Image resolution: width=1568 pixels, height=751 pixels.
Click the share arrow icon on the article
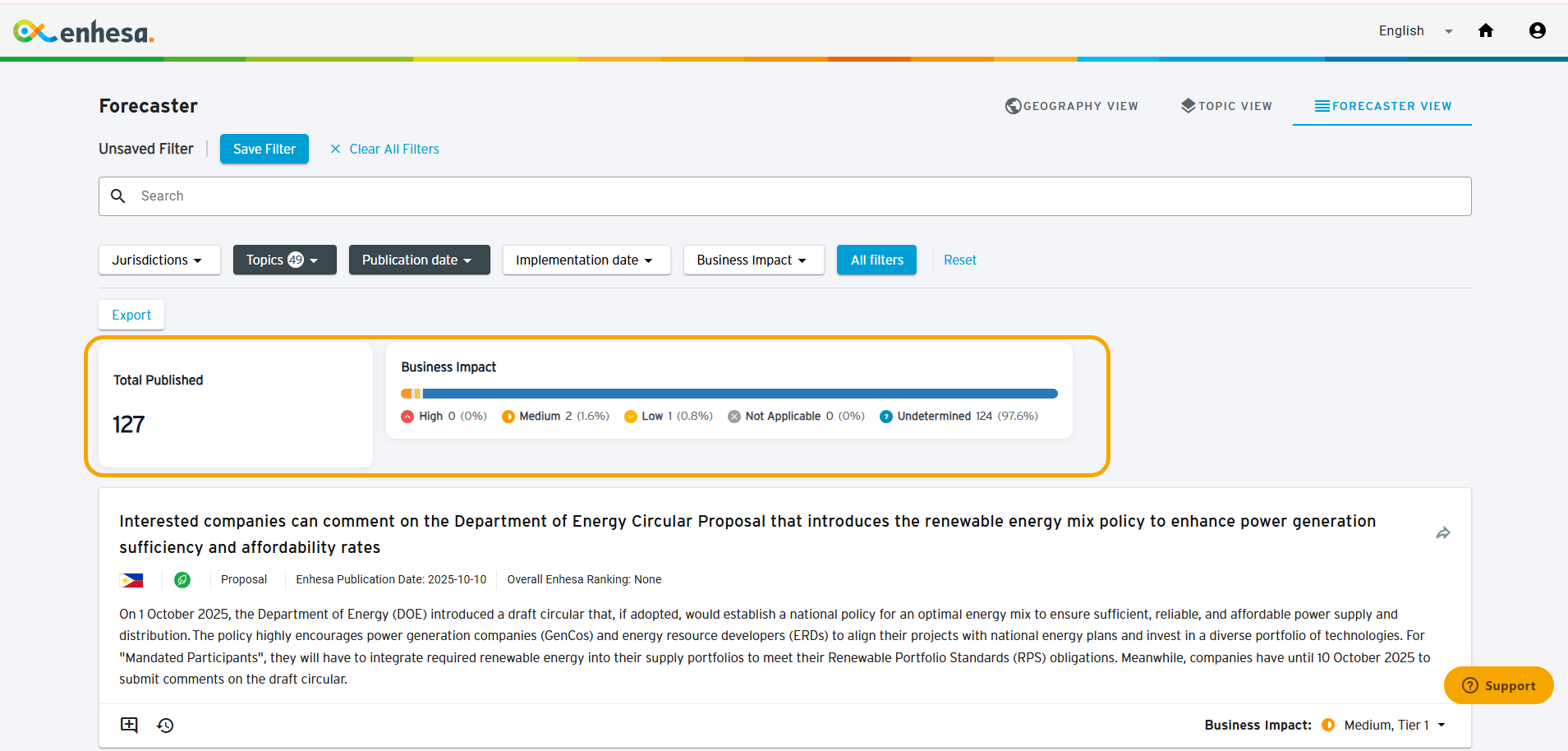[x=1443, y=533]
